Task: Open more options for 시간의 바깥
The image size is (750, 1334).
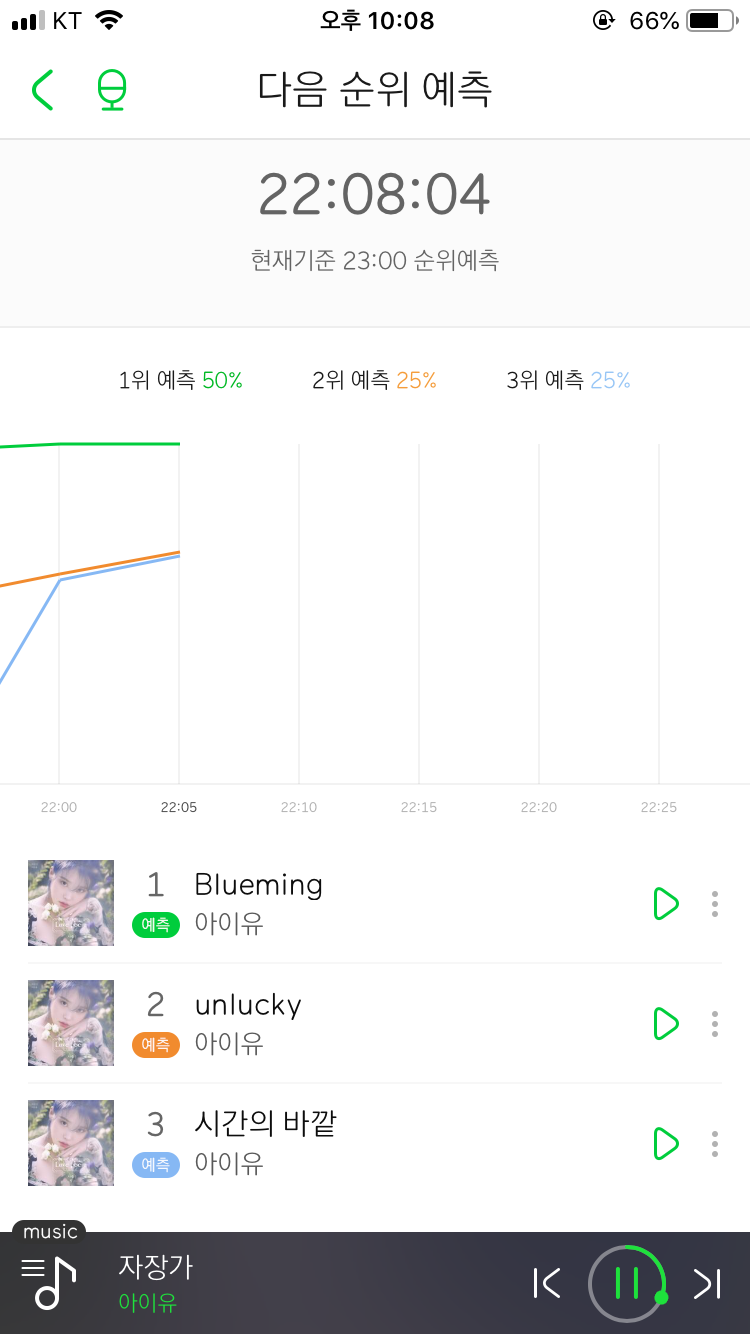Action: [x=714, y=1144]
